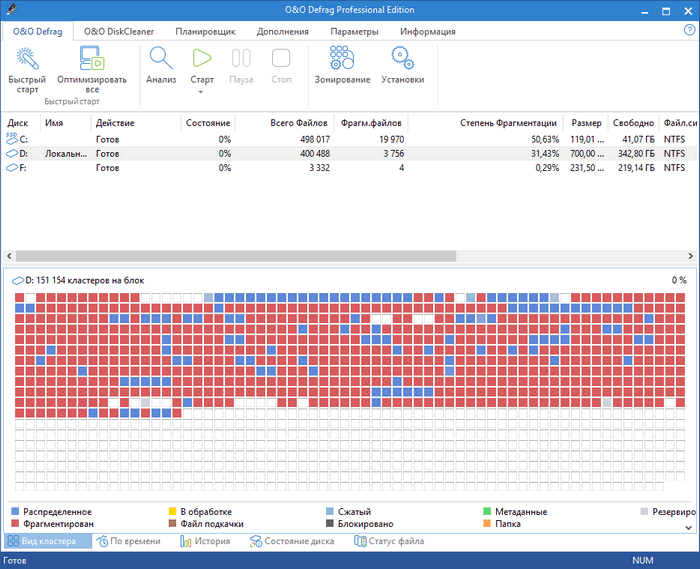Click the cluster header '151 154 кластеров на блок'
This screenshot has height=569, width=700.
[x=90, y=281]
